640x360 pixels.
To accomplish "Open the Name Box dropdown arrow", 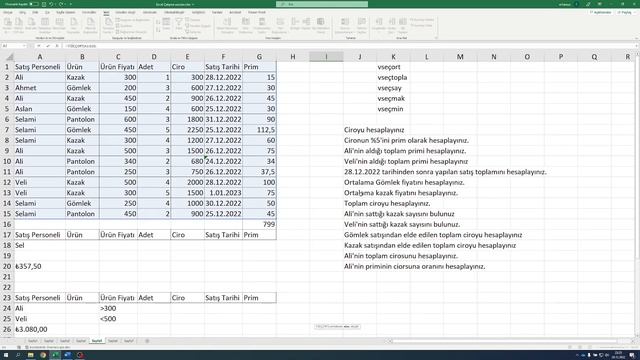I will tap(24, 46).
